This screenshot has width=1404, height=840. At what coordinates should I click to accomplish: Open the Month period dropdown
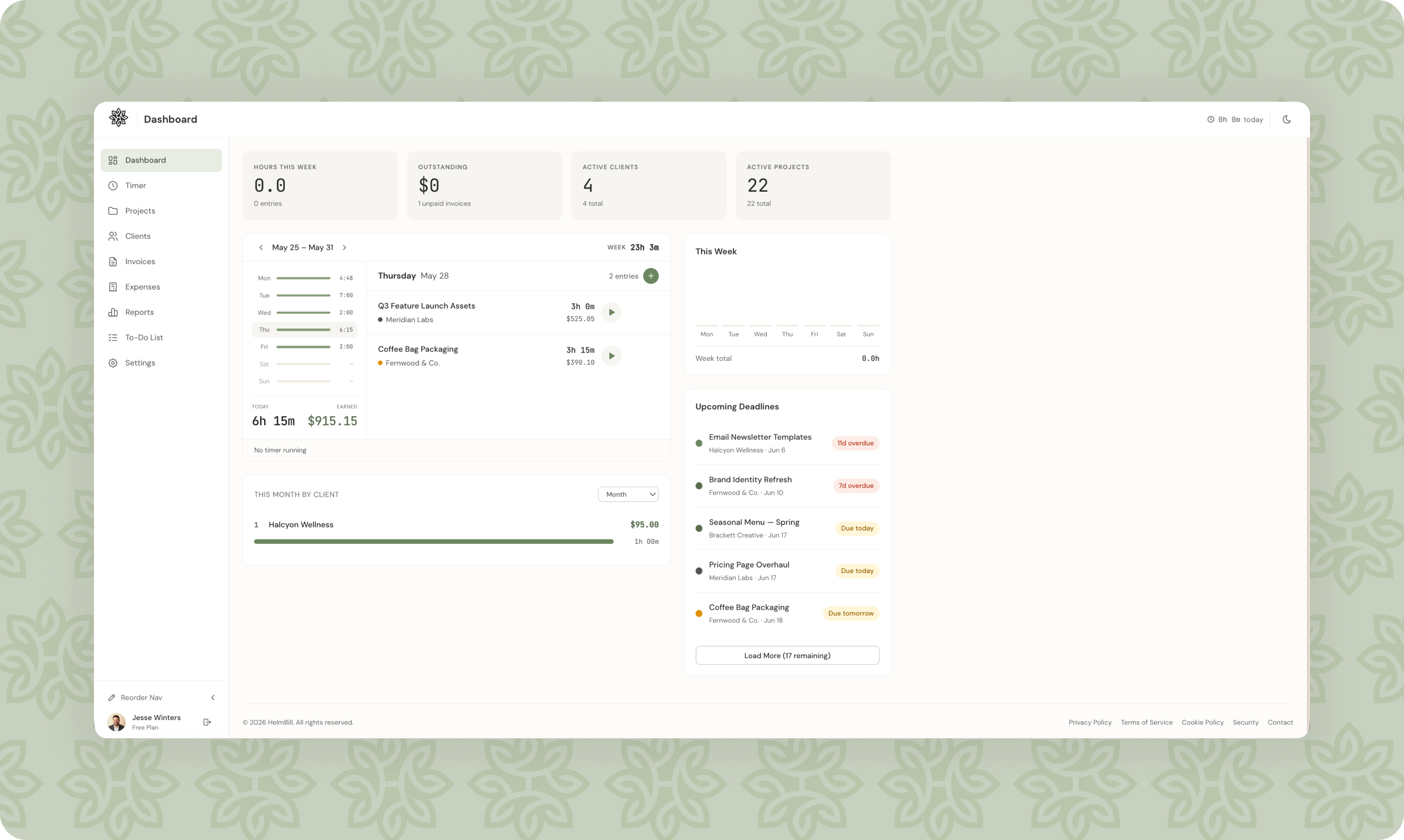coord(628,495)
